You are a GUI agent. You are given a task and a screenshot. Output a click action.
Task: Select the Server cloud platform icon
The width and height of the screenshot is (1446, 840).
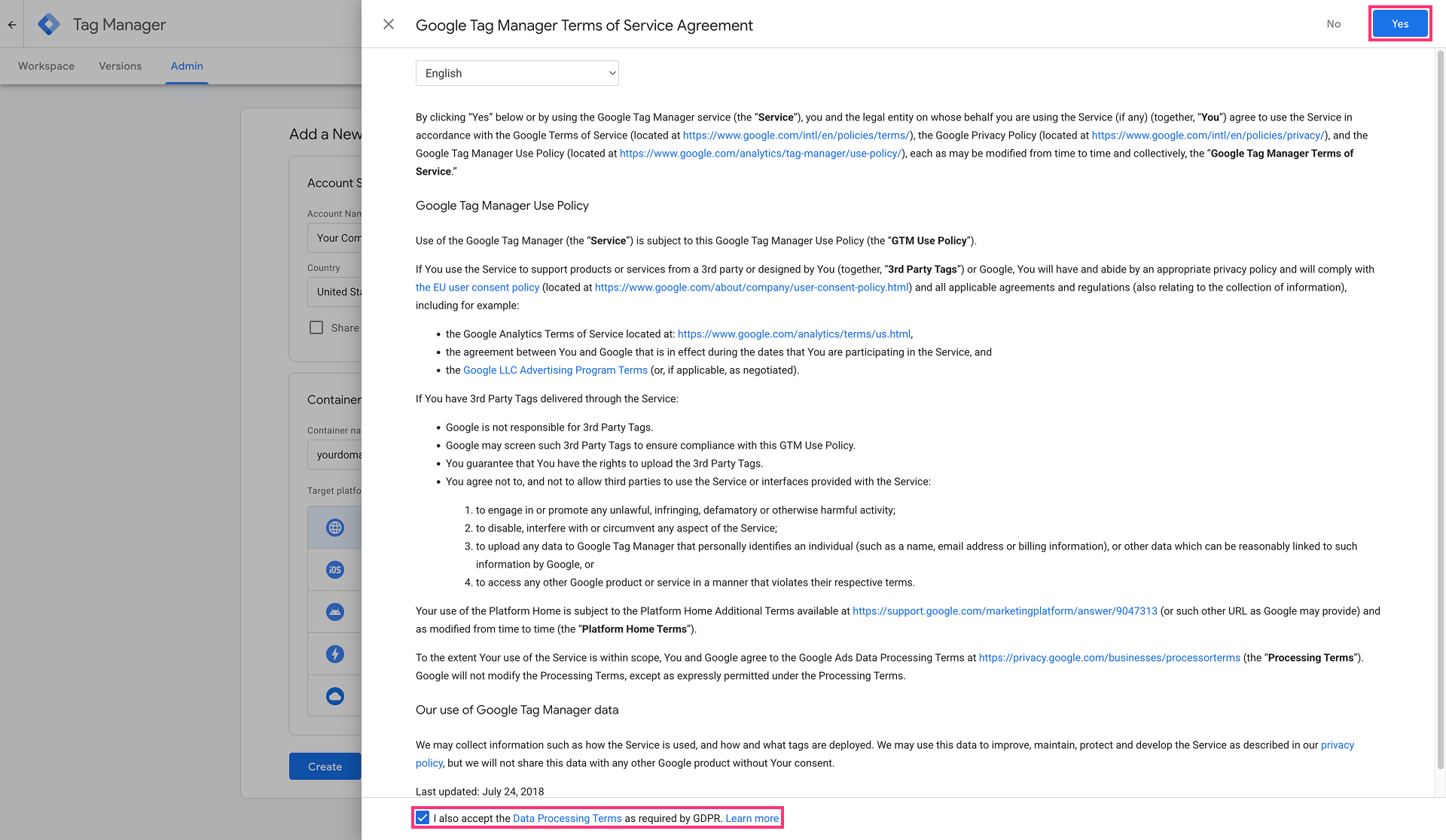tap(335, 696)
